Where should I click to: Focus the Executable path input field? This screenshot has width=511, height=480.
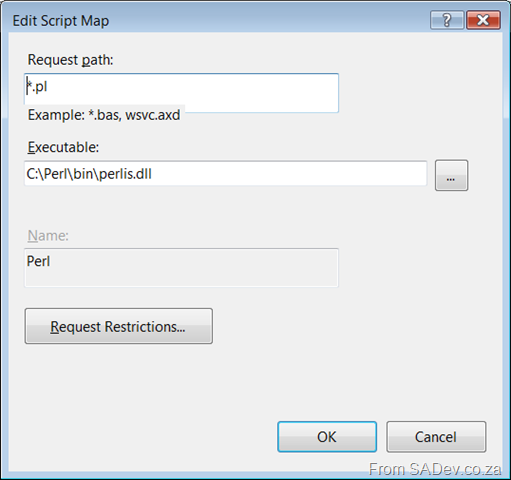(226, 173)
